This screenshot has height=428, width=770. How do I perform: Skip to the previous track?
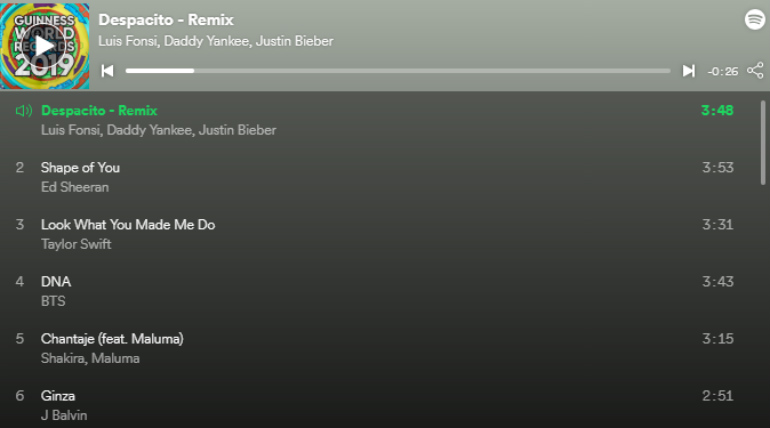pos(108,71)
